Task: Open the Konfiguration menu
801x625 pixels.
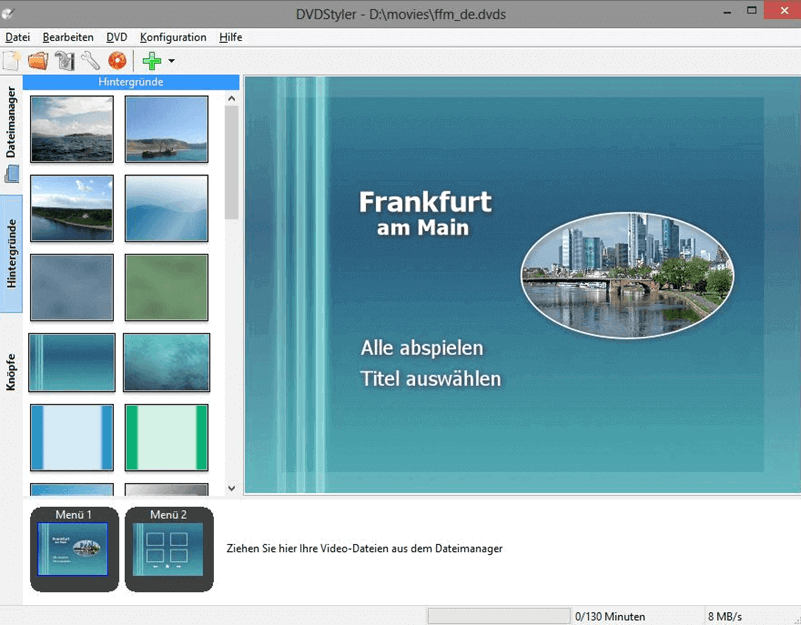Action: (173, 37)
